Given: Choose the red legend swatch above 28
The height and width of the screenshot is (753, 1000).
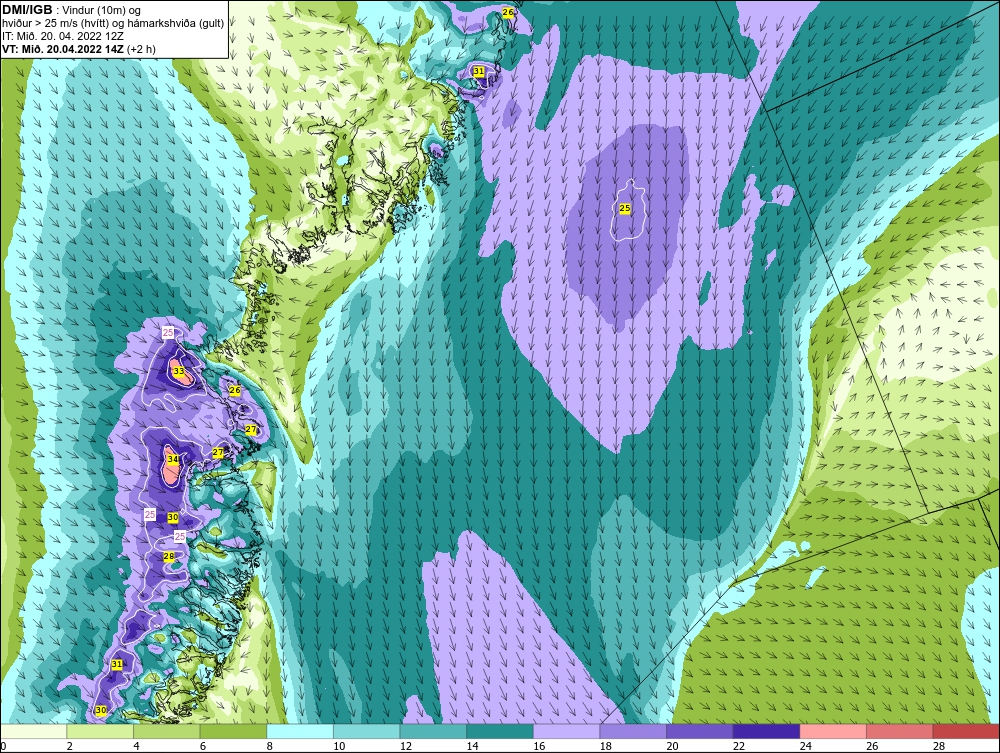Looking at the screenshot, I should point(966,731).
